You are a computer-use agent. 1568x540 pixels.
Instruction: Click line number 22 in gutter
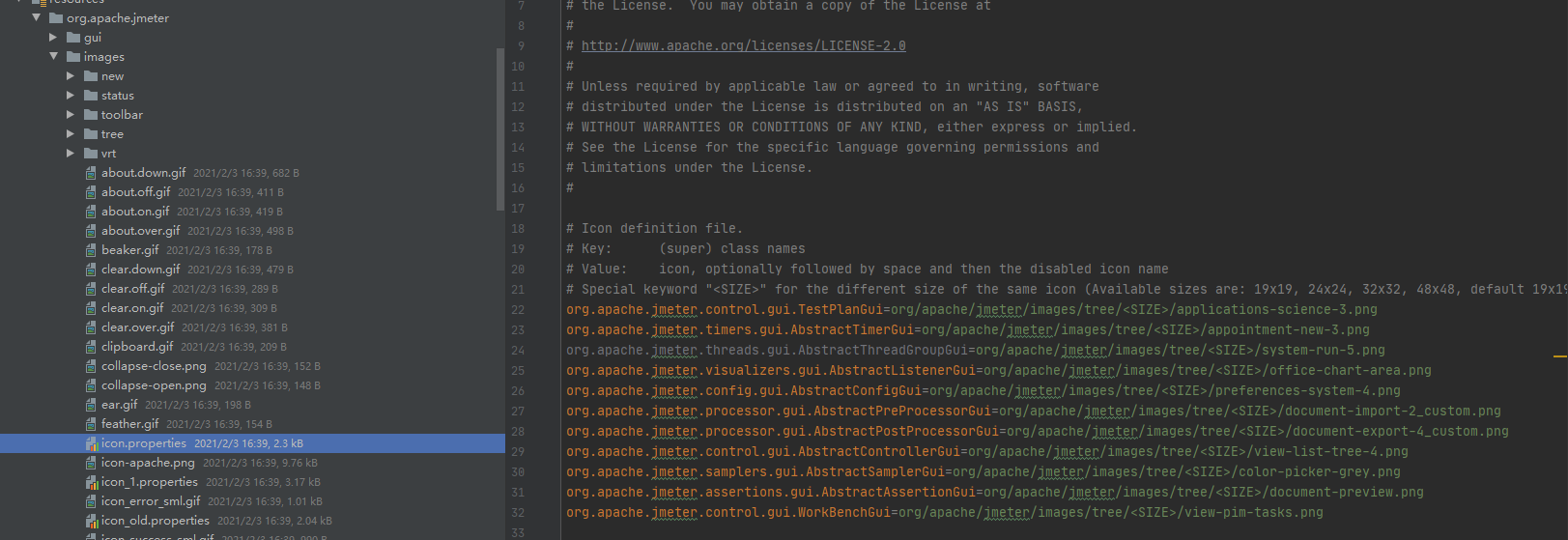pos(518,310)
